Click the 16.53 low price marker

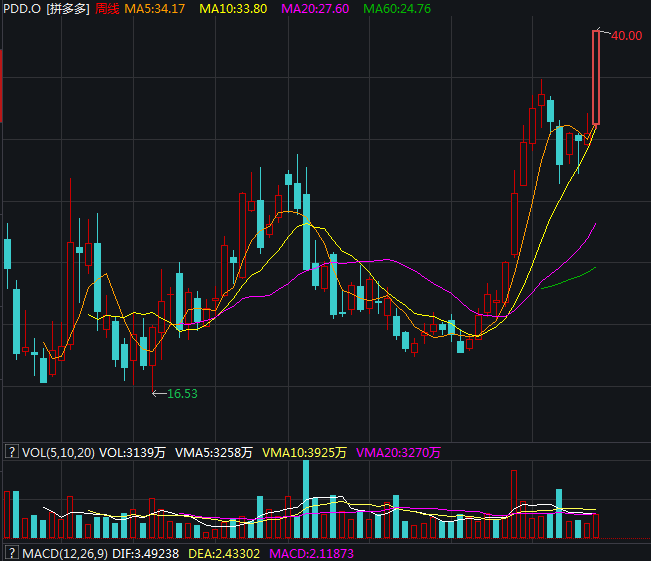[x=182, y=394]
